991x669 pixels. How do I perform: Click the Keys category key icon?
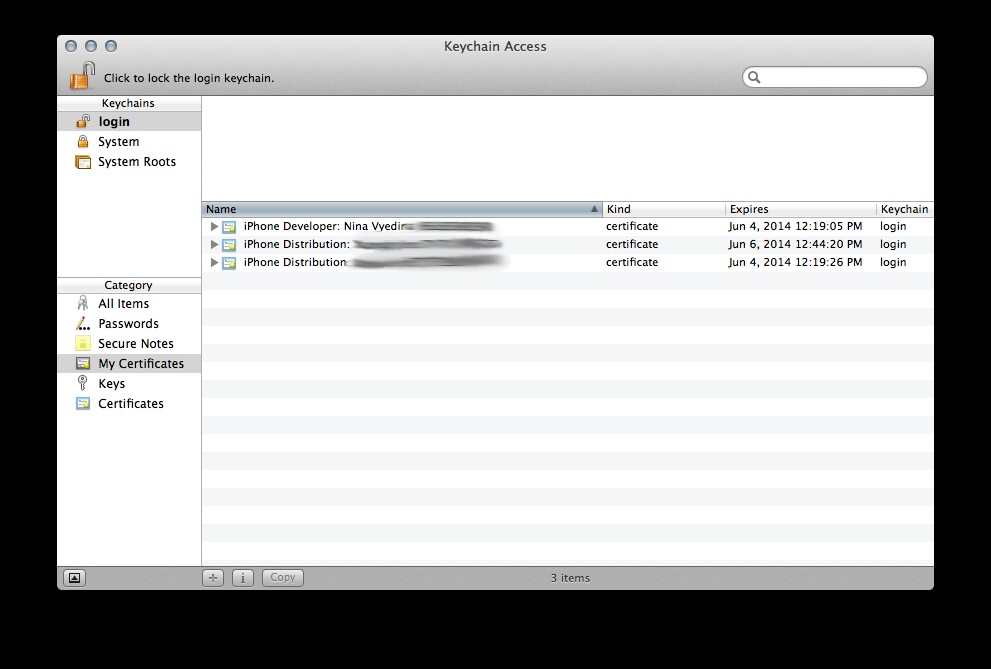click(82, 383)
